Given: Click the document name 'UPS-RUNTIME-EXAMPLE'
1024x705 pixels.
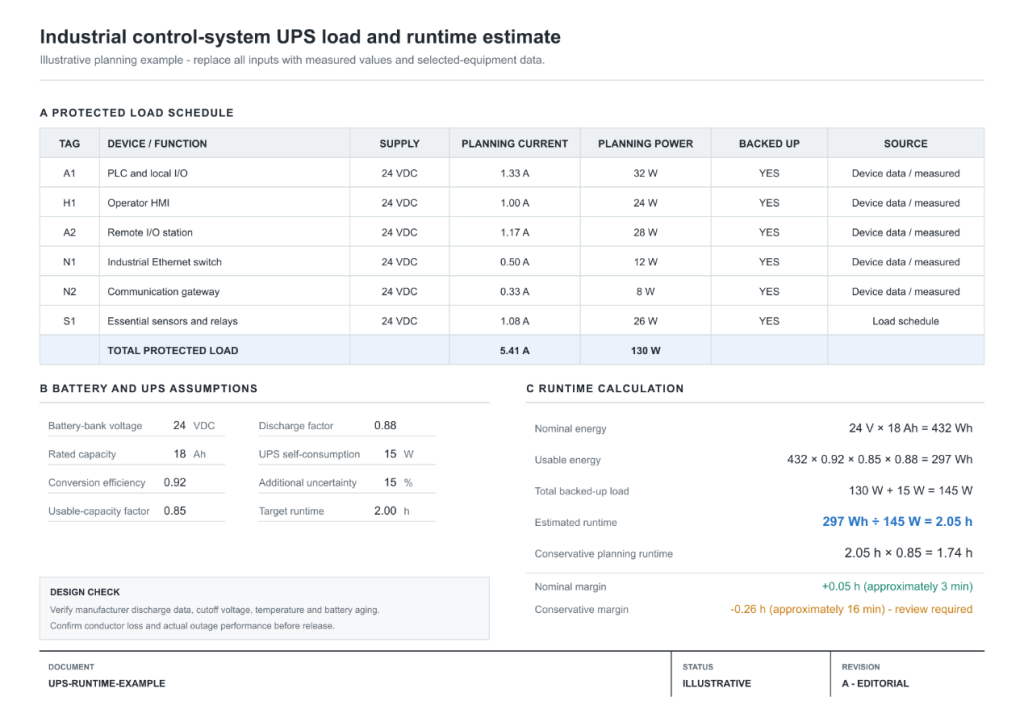Looking at the screenshot, I should (106, 683).
